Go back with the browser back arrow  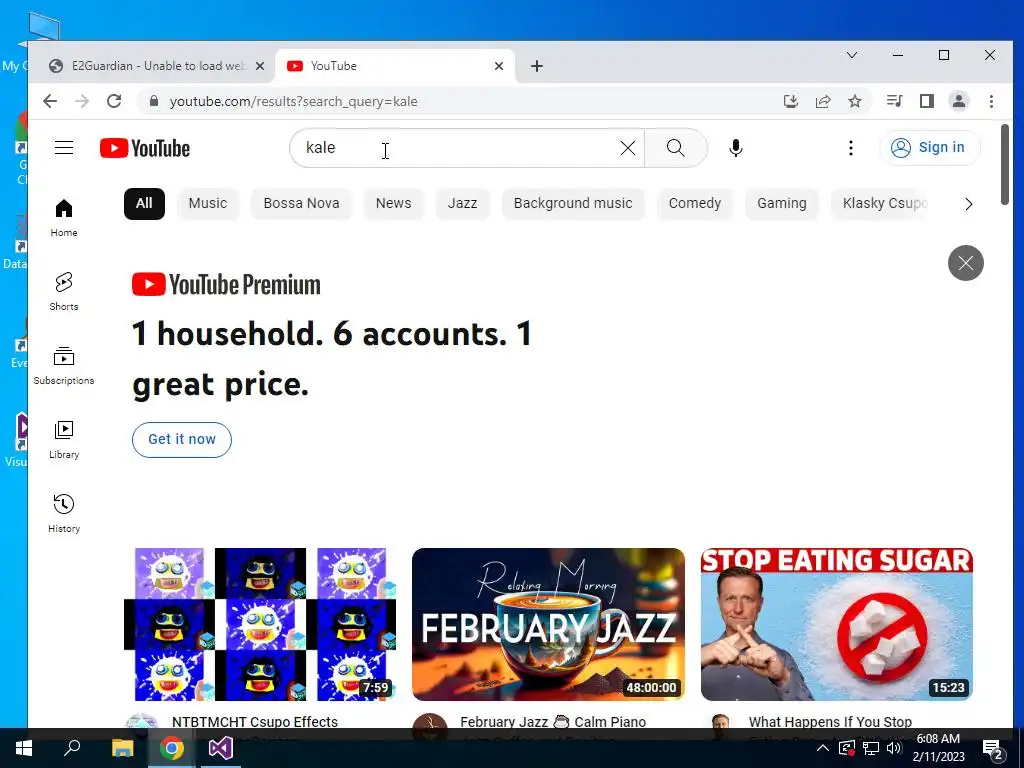(50, 101)
